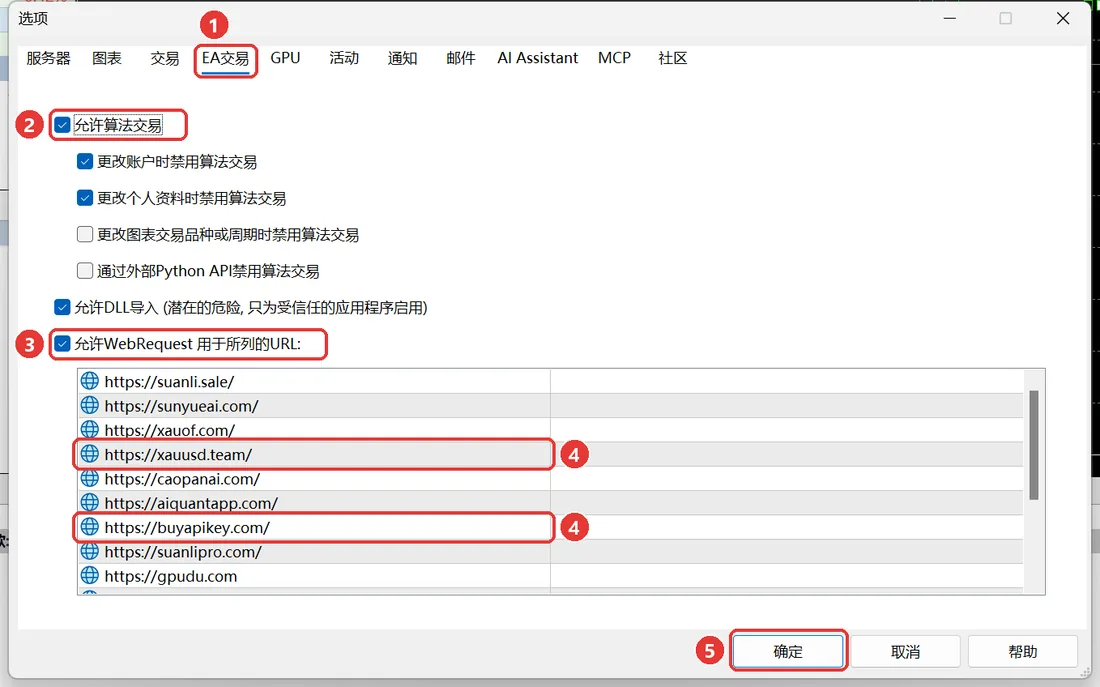Open 帮助 button

tap(1023, 651)
